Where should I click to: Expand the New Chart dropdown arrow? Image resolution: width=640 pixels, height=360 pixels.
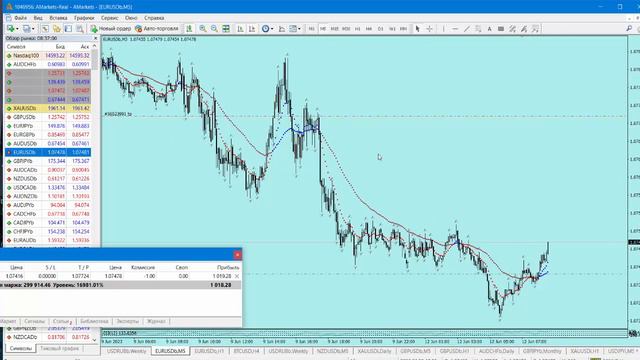pos(17,29)
